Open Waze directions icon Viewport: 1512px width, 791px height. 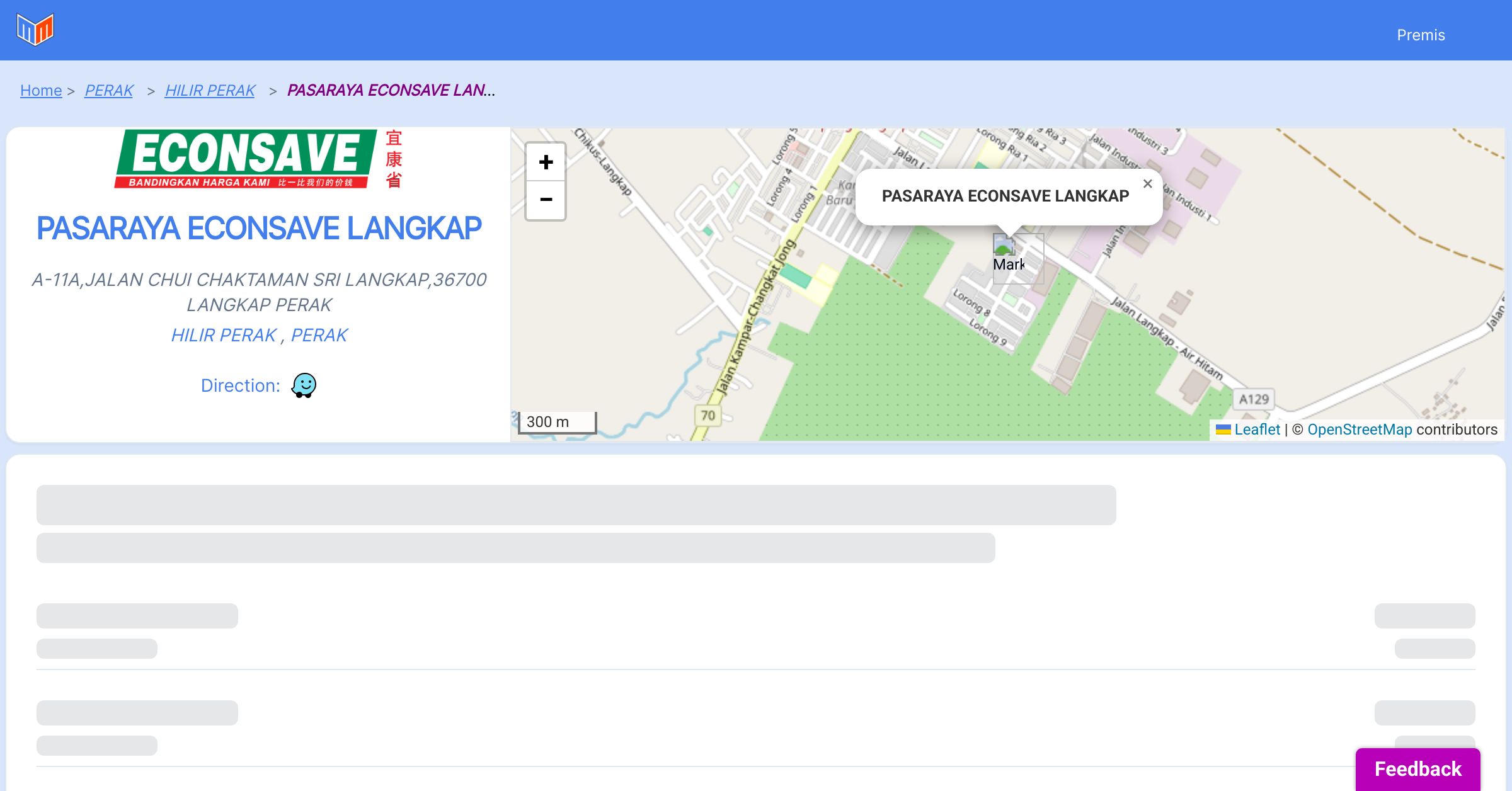pyautogui.click(x=304, y=385)
